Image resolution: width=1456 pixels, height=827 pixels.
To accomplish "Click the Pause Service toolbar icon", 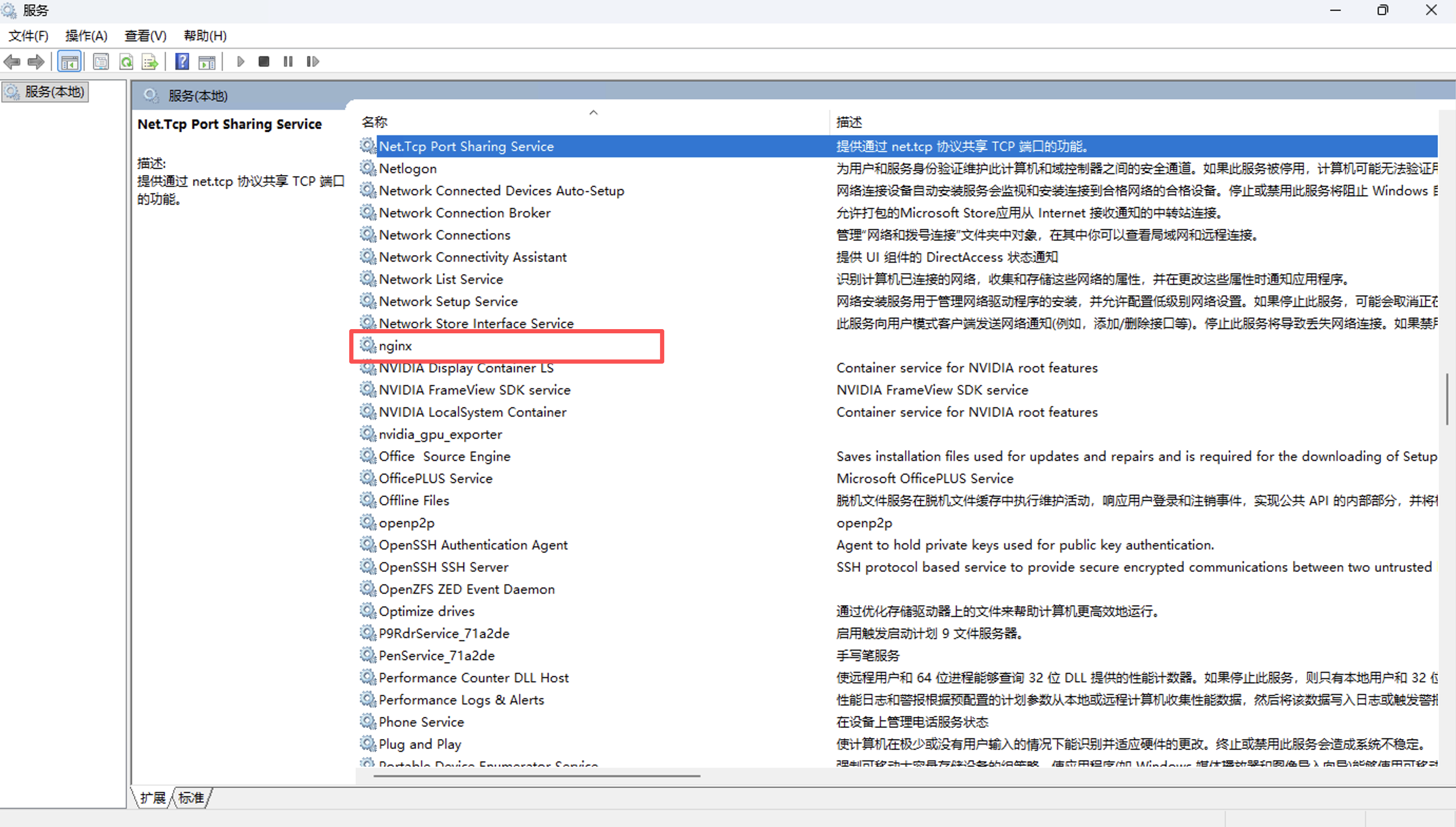I will (x=288, y=61).
